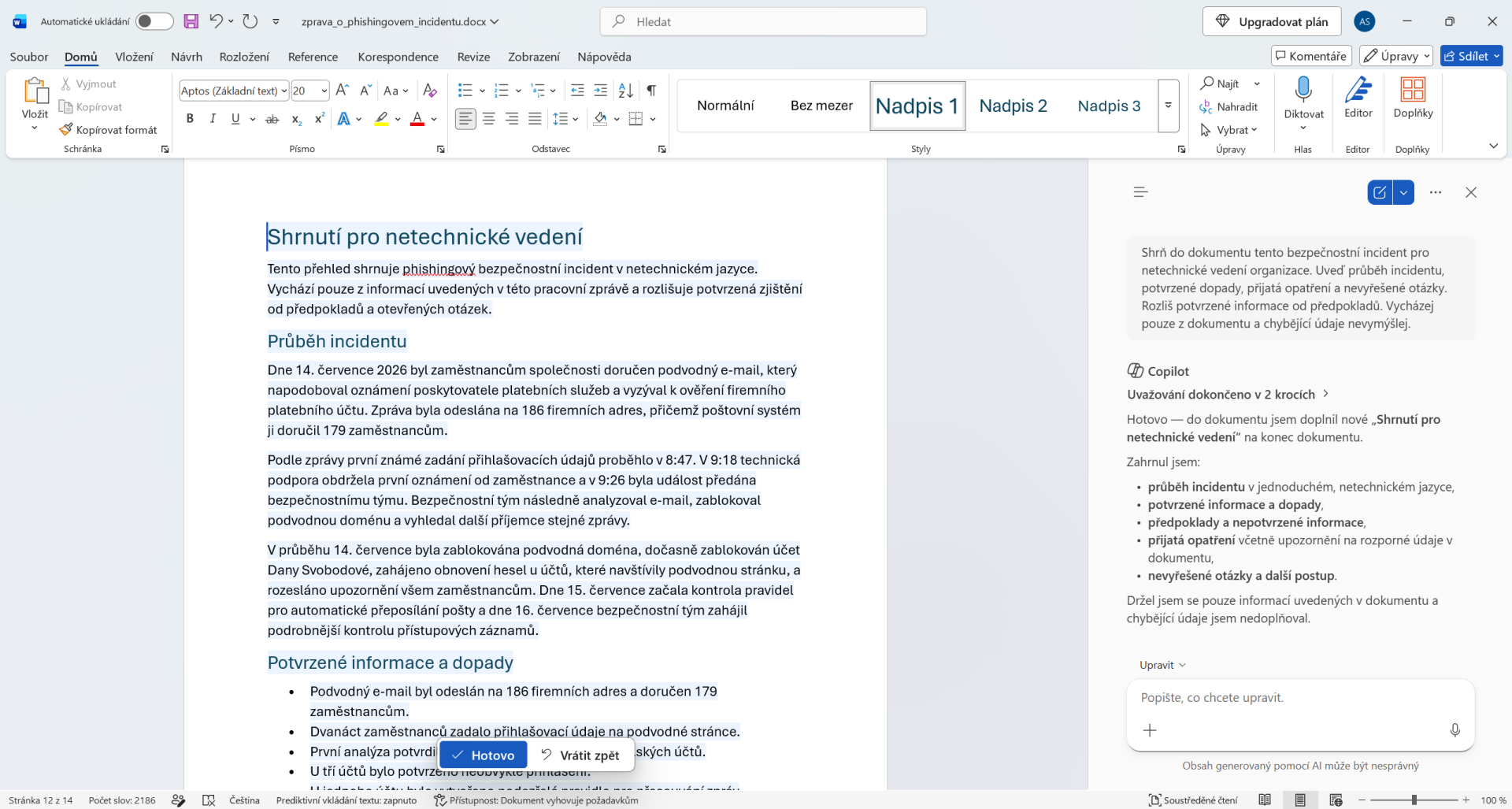Decrease font size
Screen dimensions: 1512x809
pyautogui.click(x=365, y=91)
